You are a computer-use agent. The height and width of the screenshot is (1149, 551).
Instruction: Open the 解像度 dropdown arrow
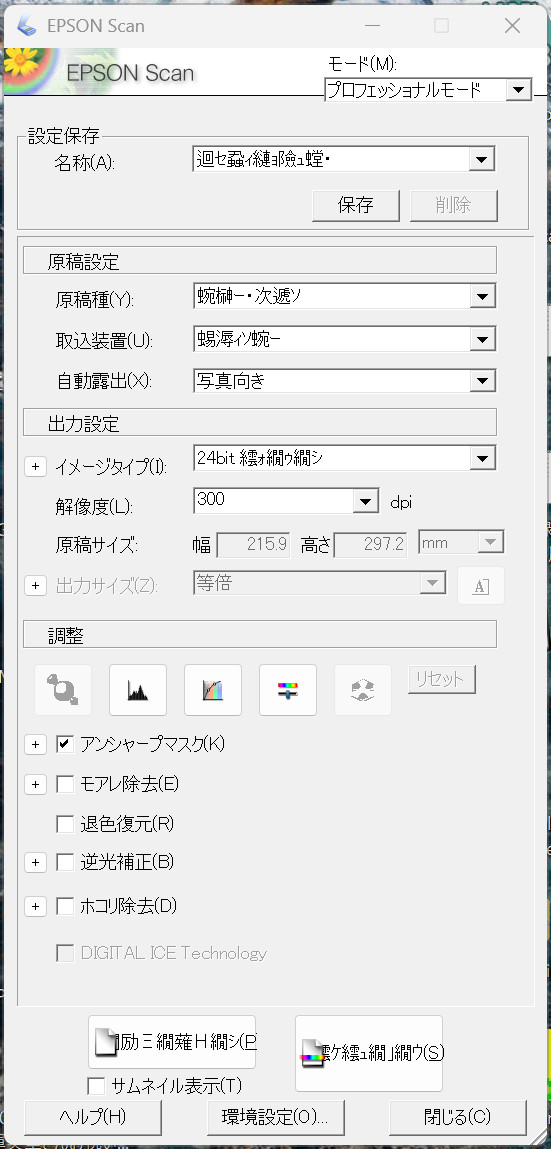point(365,500)
